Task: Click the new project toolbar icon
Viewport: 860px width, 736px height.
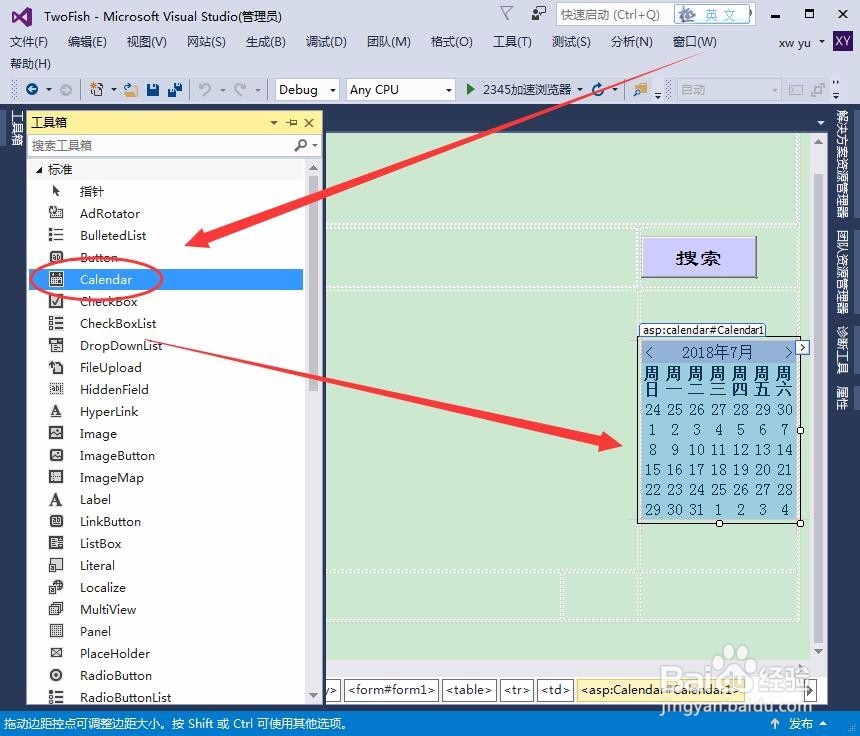Action: [x=97, y=89]
